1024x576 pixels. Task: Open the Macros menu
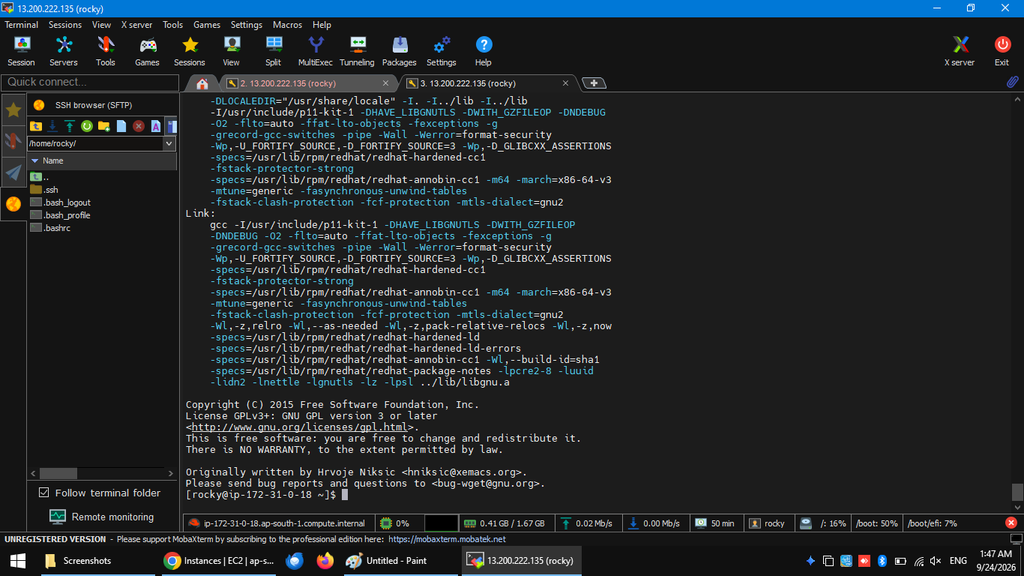pos(287,25)
